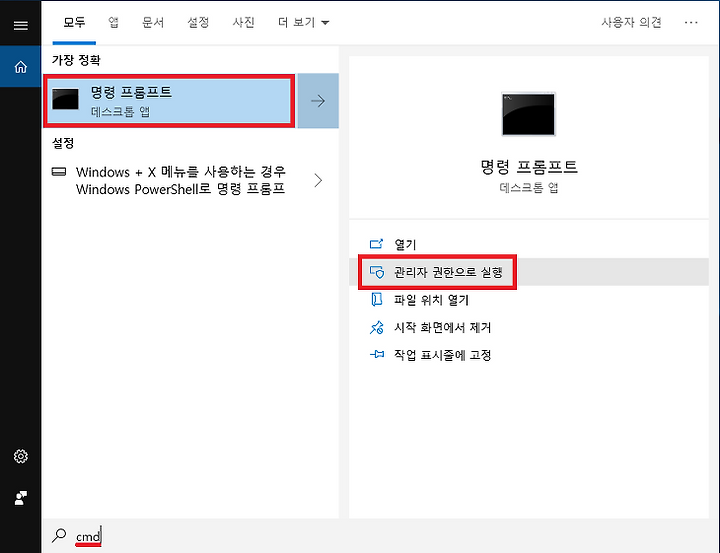The width and height of the screenshot is (720, 553).
Task: Switch to the 사진 tab
Action: click(243, 22)
